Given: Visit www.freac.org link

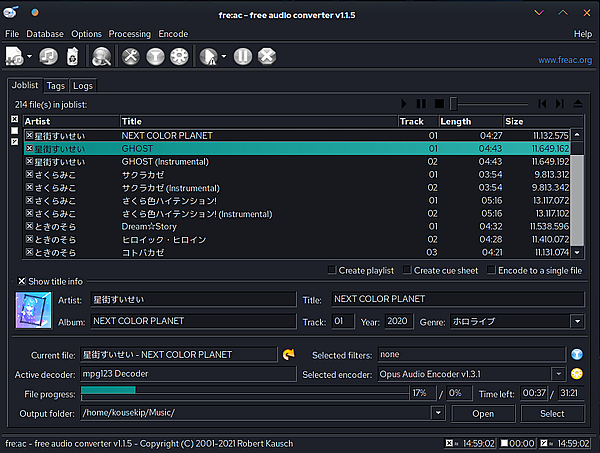Looking at the screenshot, I should click(x=565, y=60).
